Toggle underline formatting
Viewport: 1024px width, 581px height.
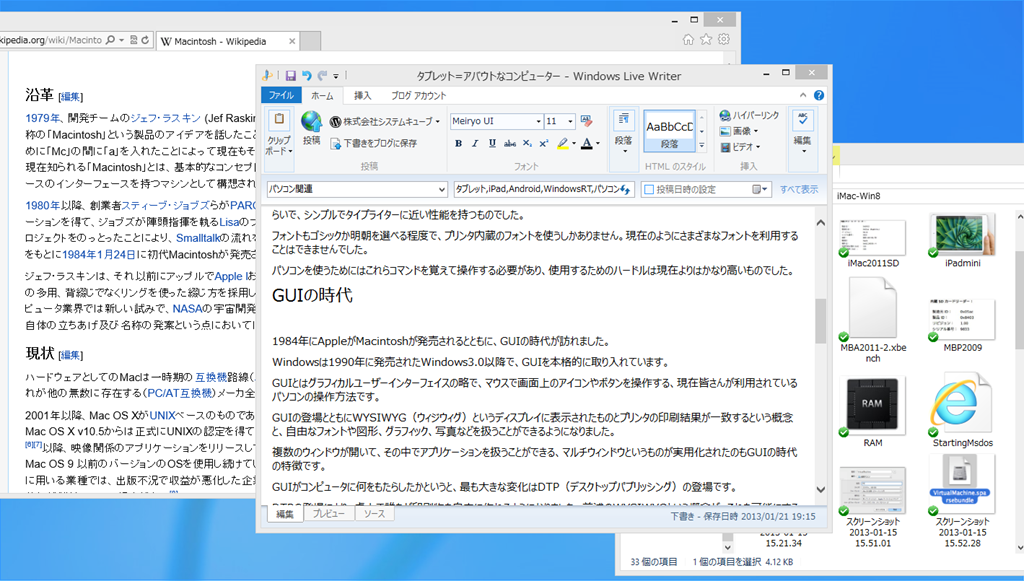pos(492,143)
